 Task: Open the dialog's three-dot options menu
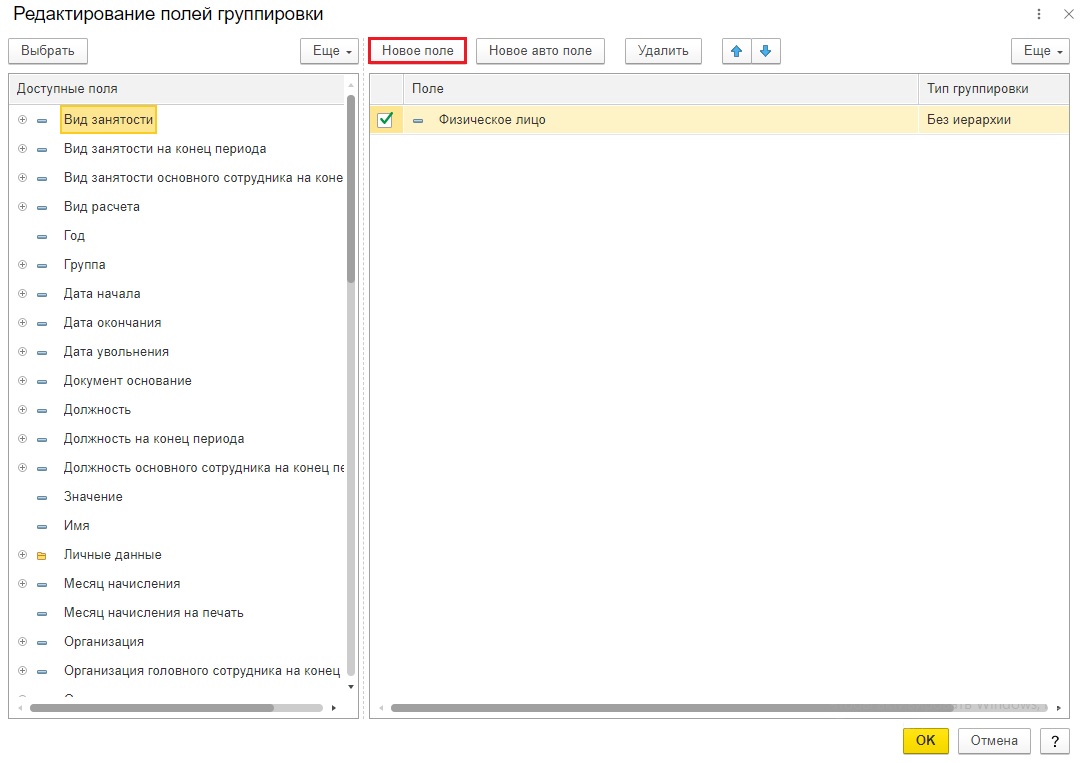(1039, 14)
